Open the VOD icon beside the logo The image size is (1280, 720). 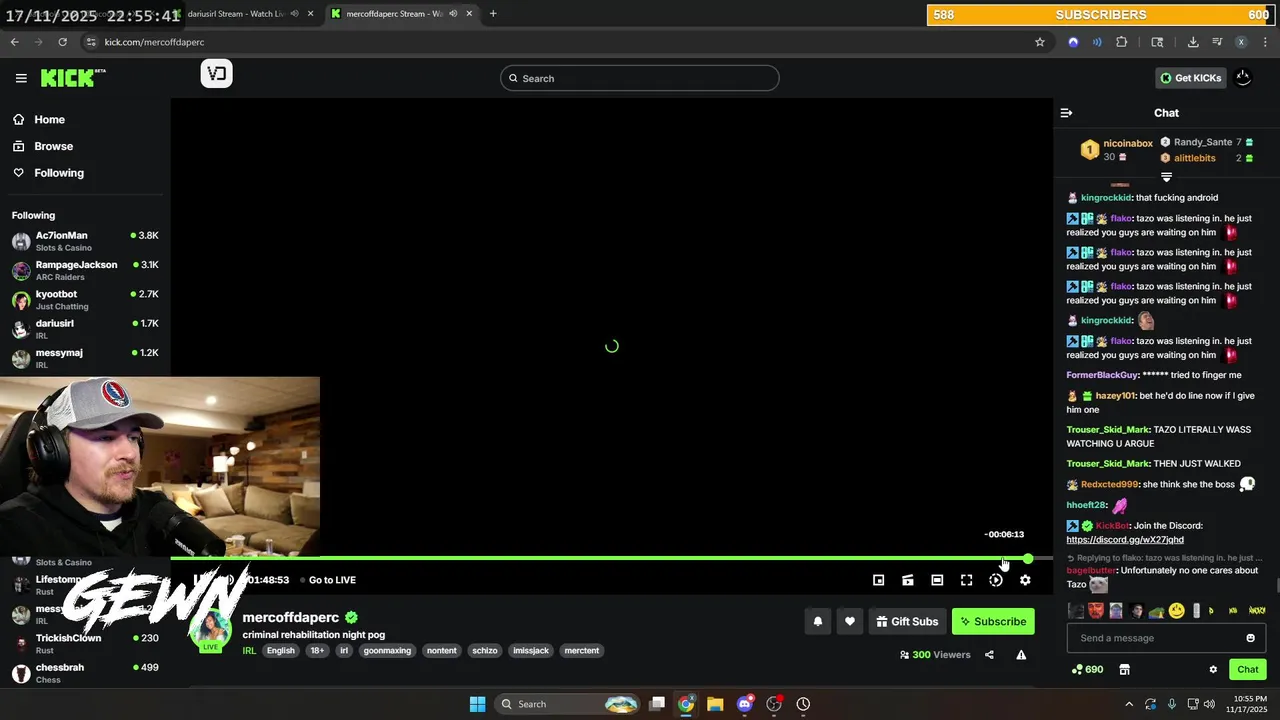pyautogui.click(x=217, y=74)
